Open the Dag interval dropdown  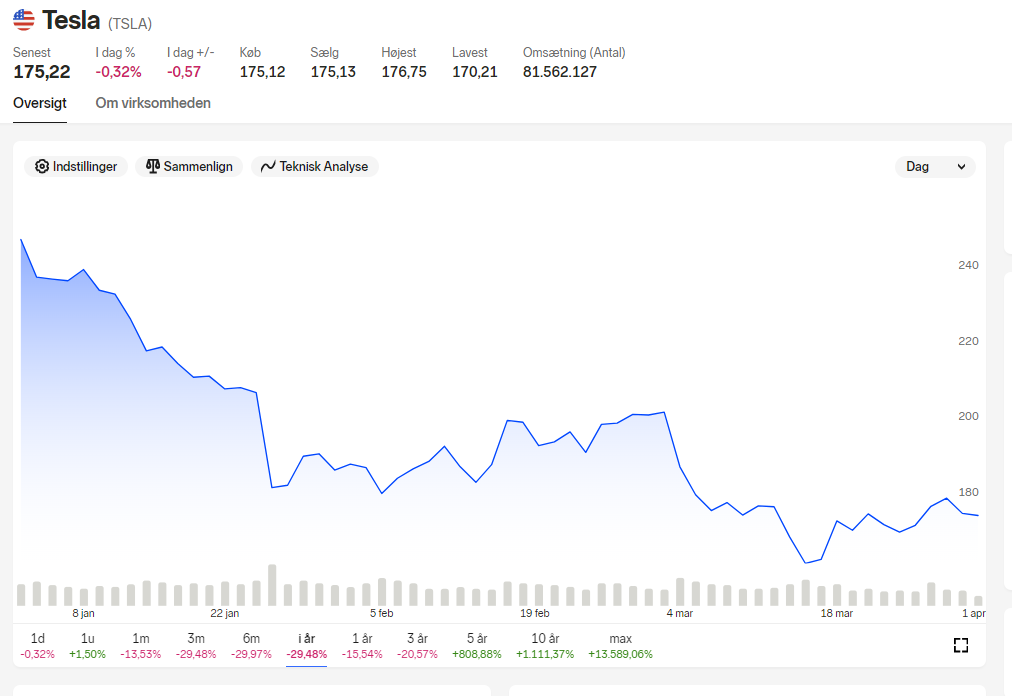point(935,167)
